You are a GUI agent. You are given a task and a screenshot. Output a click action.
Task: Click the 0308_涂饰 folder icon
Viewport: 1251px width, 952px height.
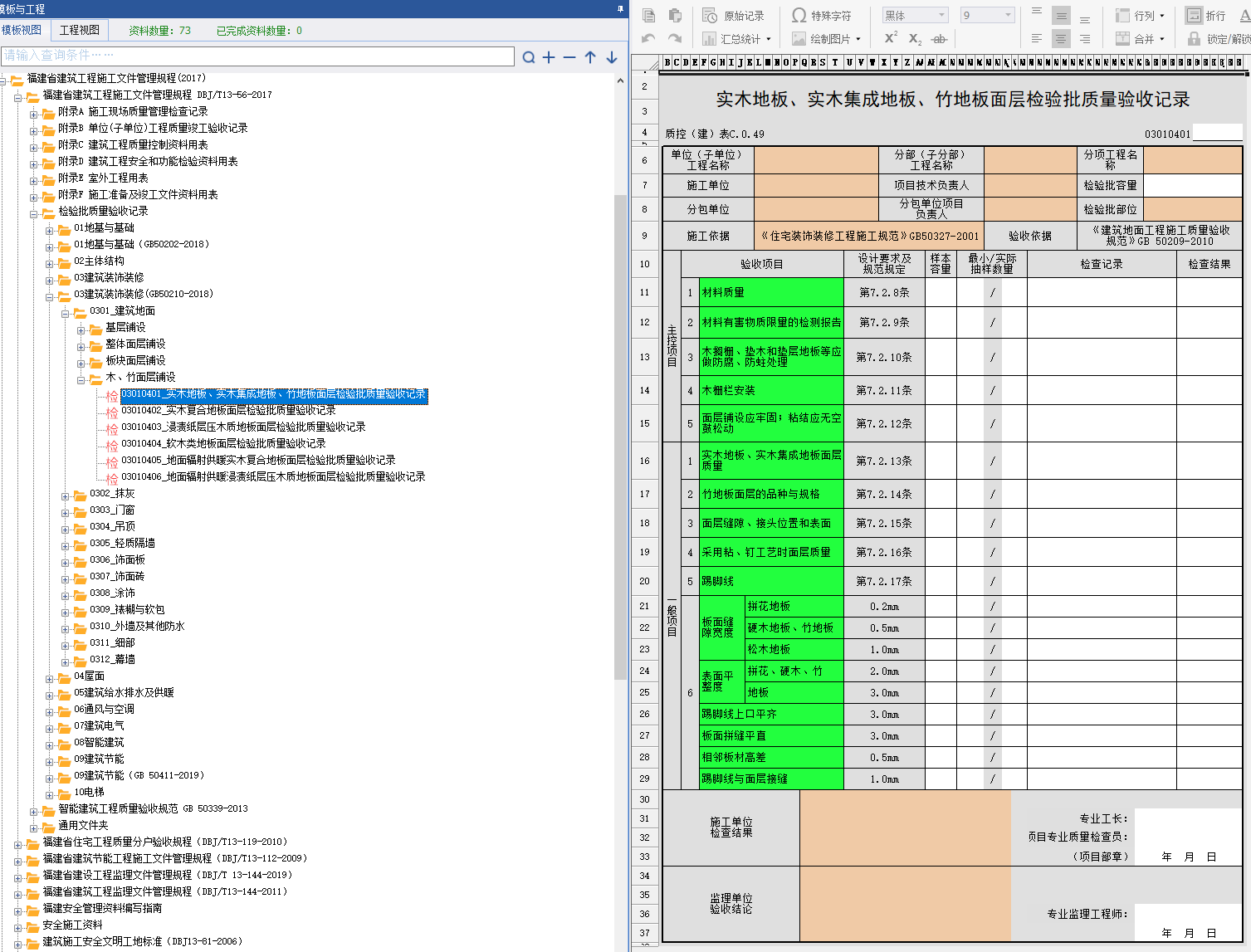(80, 594)
